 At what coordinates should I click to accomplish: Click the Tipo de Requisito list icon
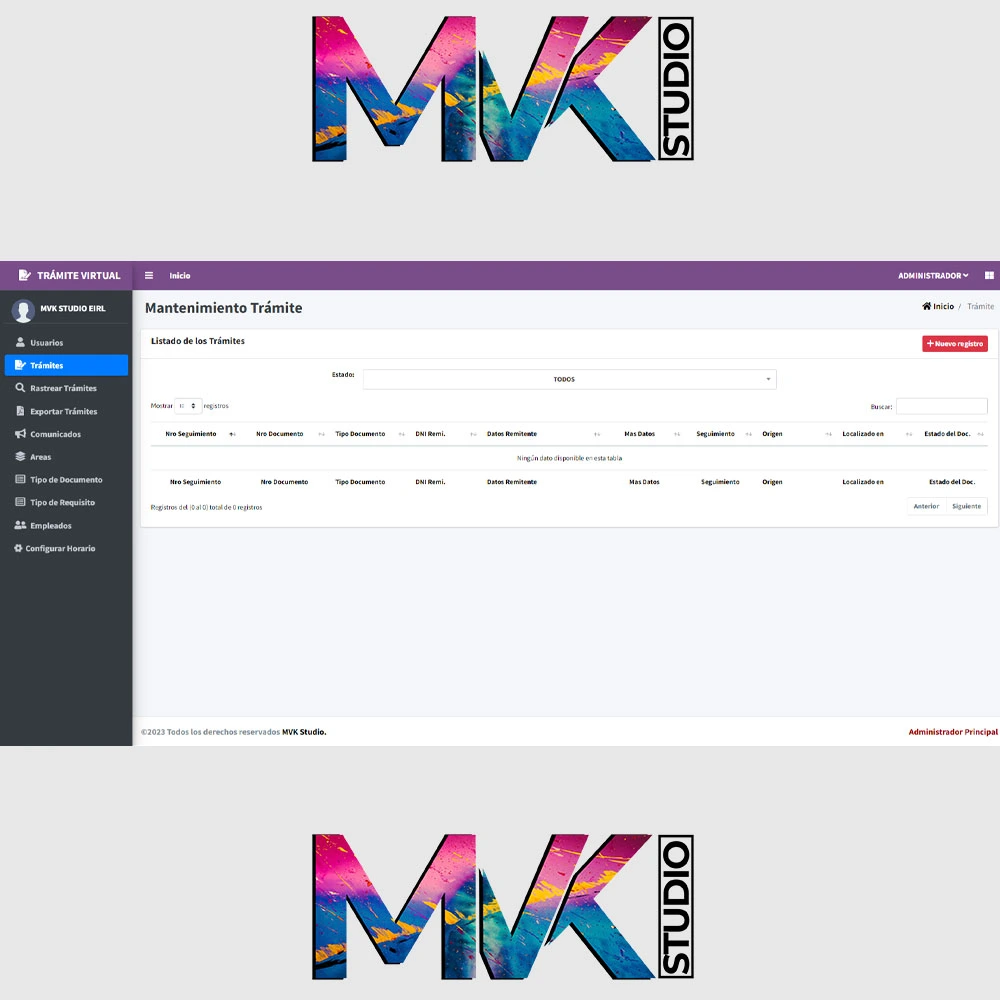tap(20, 503)
